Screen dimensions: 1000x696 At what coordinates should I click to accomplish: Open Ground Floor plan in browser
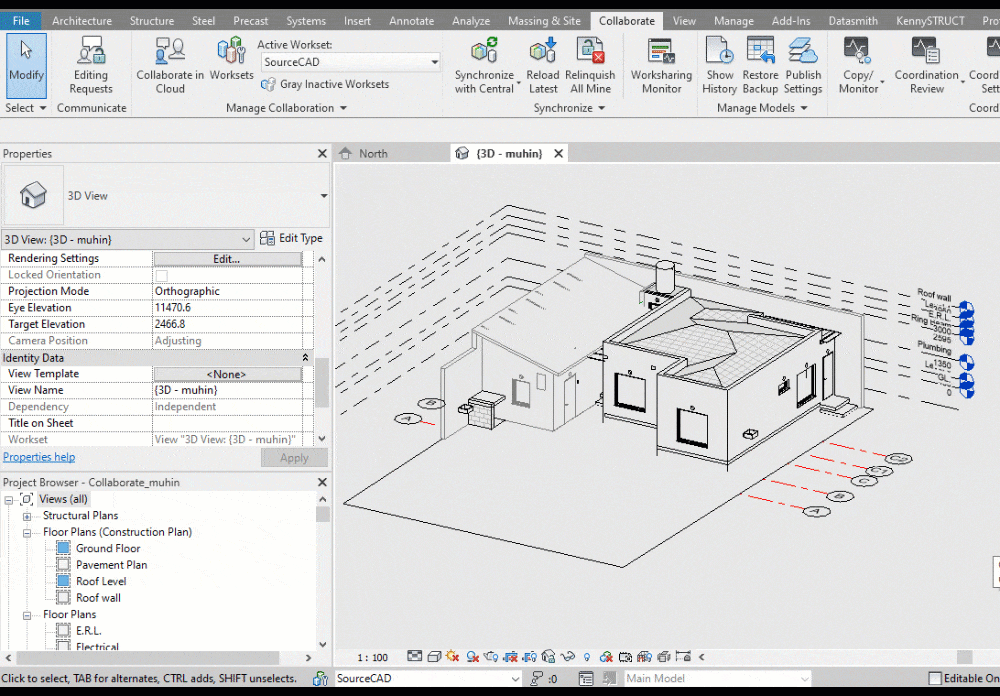pos(108,549)
